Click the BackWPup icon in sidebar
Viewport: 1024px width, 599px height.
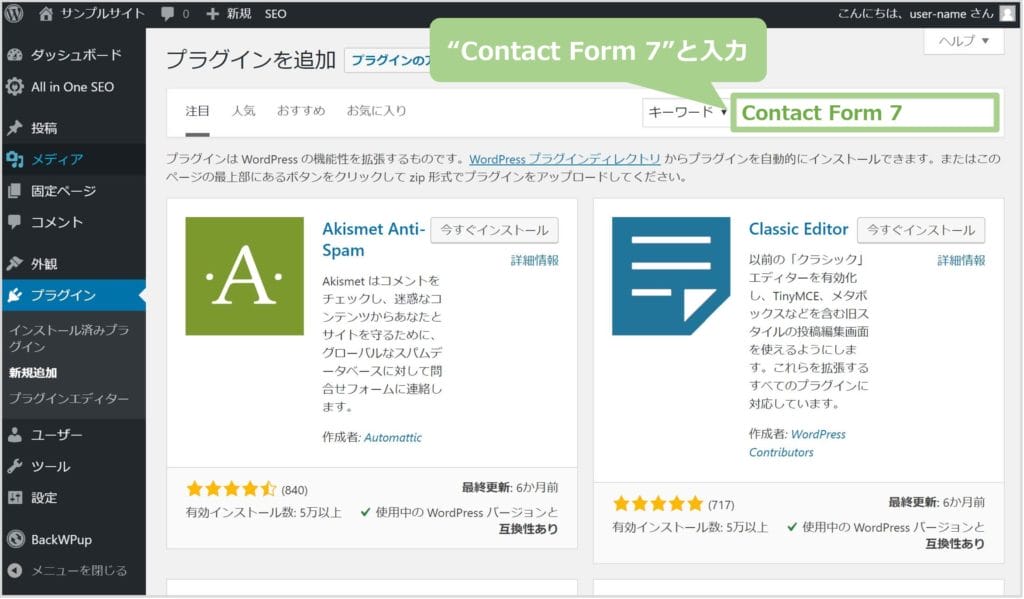15,539
